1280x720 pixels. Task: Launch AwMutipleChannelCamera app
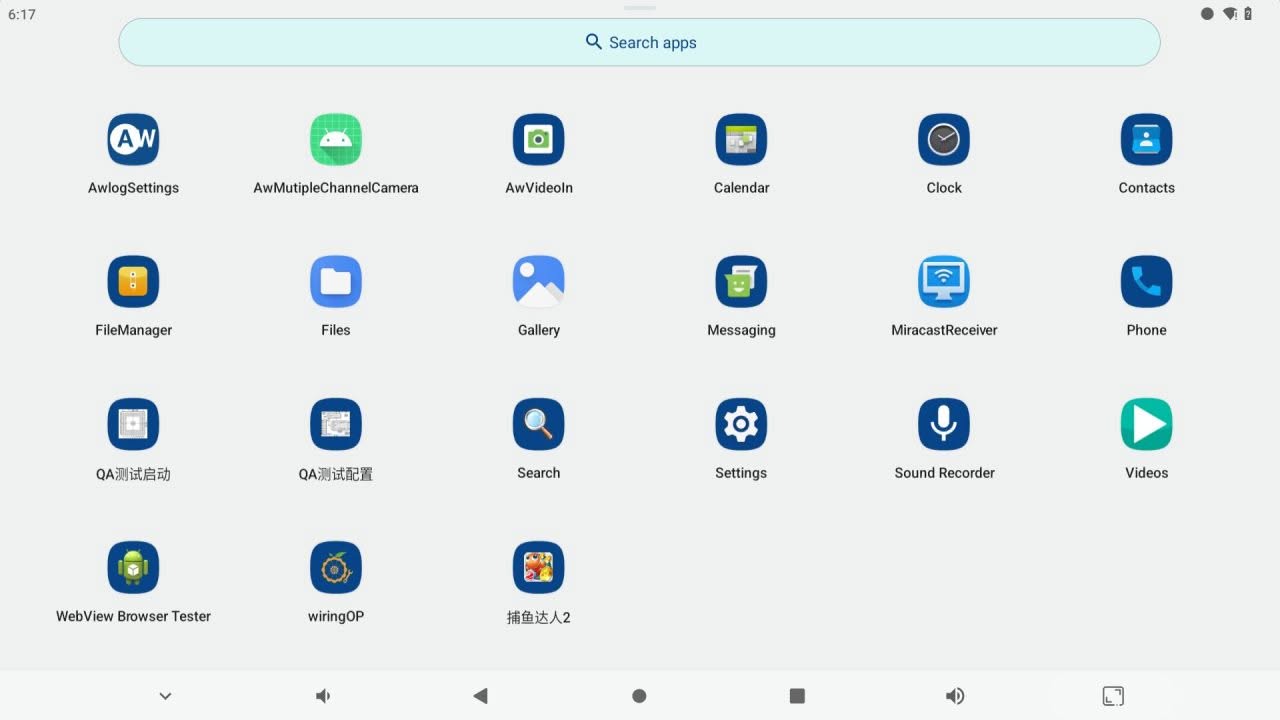336,140
